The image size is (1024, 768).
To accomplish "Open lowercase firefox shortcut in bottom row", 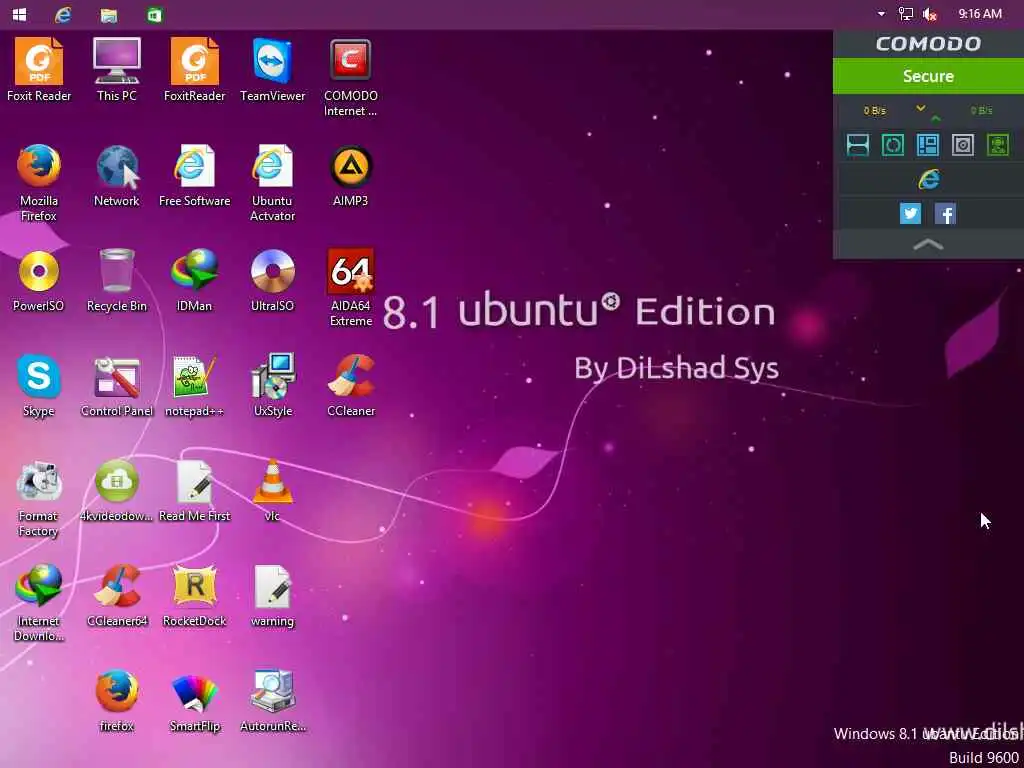I will click(x=117, y=701).
